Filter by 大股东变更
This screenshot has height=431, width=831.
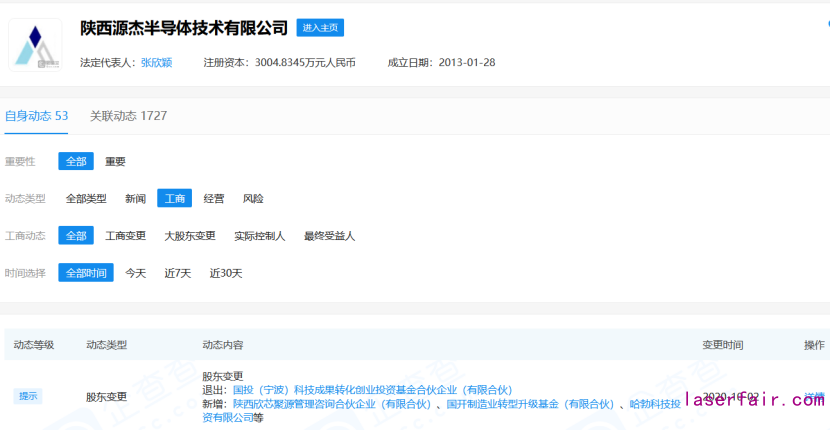[x=190, y=236]
